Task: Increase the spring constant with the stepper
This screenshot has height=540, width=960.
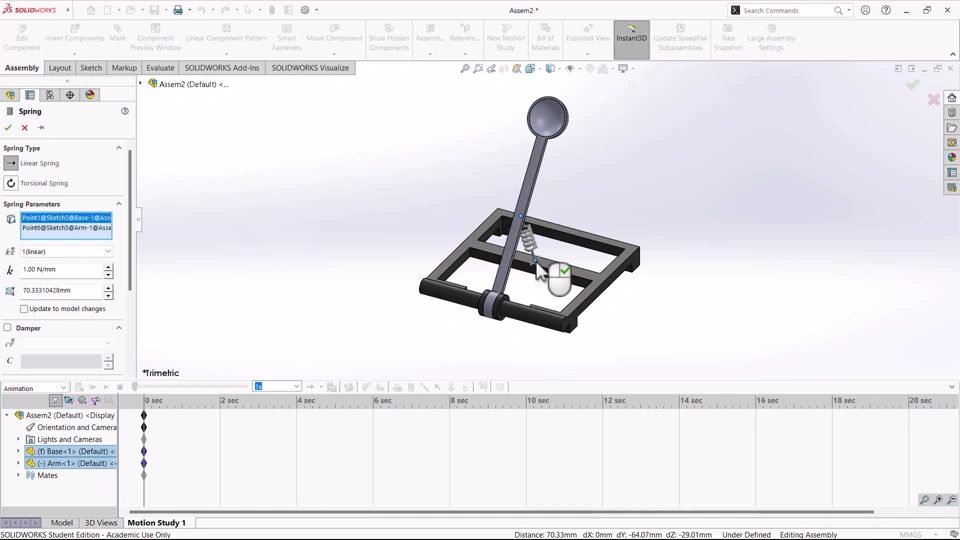Action: click(108, 267)
